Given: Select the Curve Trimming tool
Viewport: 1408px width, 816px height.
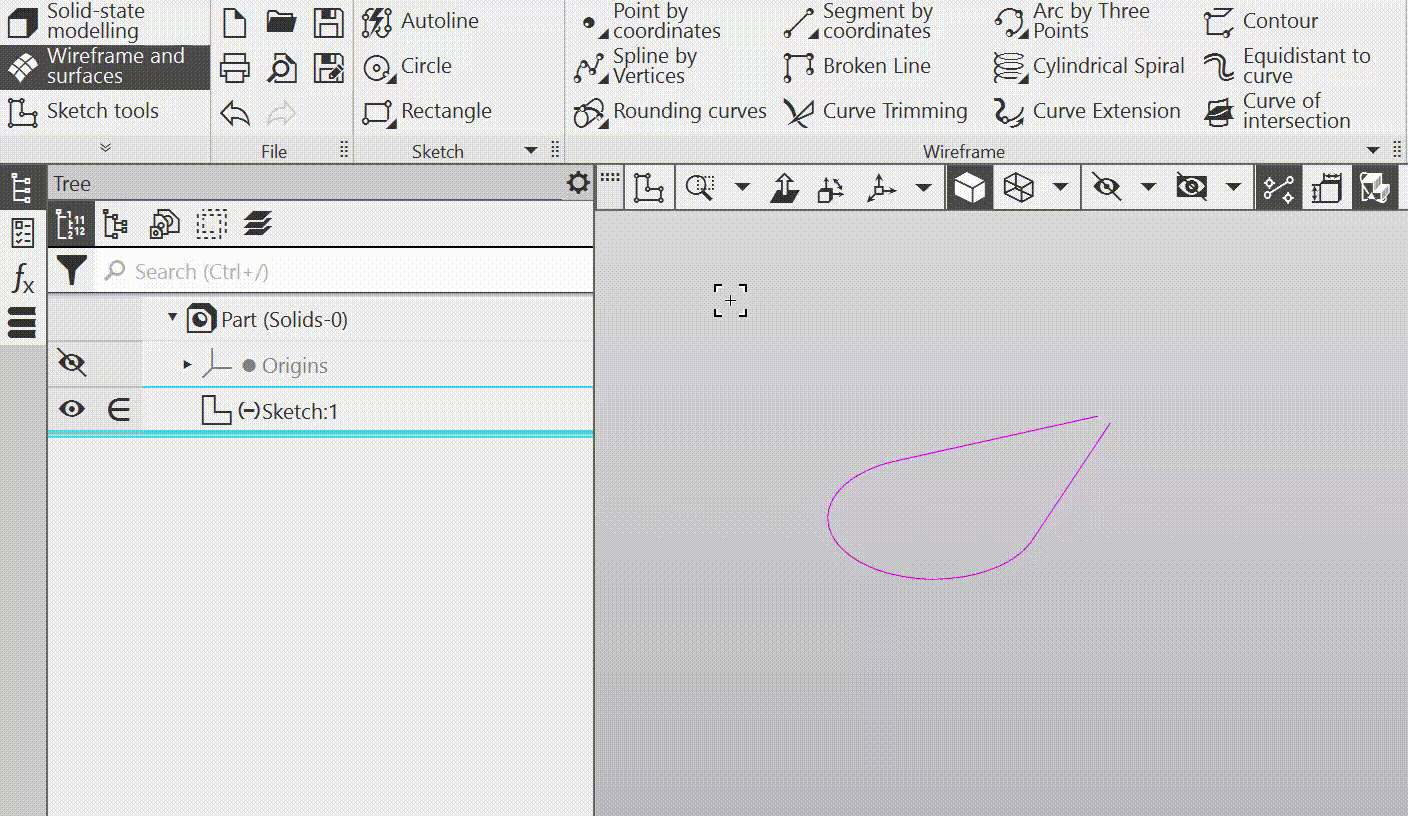Looking at the screenshot, I should 875,112.
